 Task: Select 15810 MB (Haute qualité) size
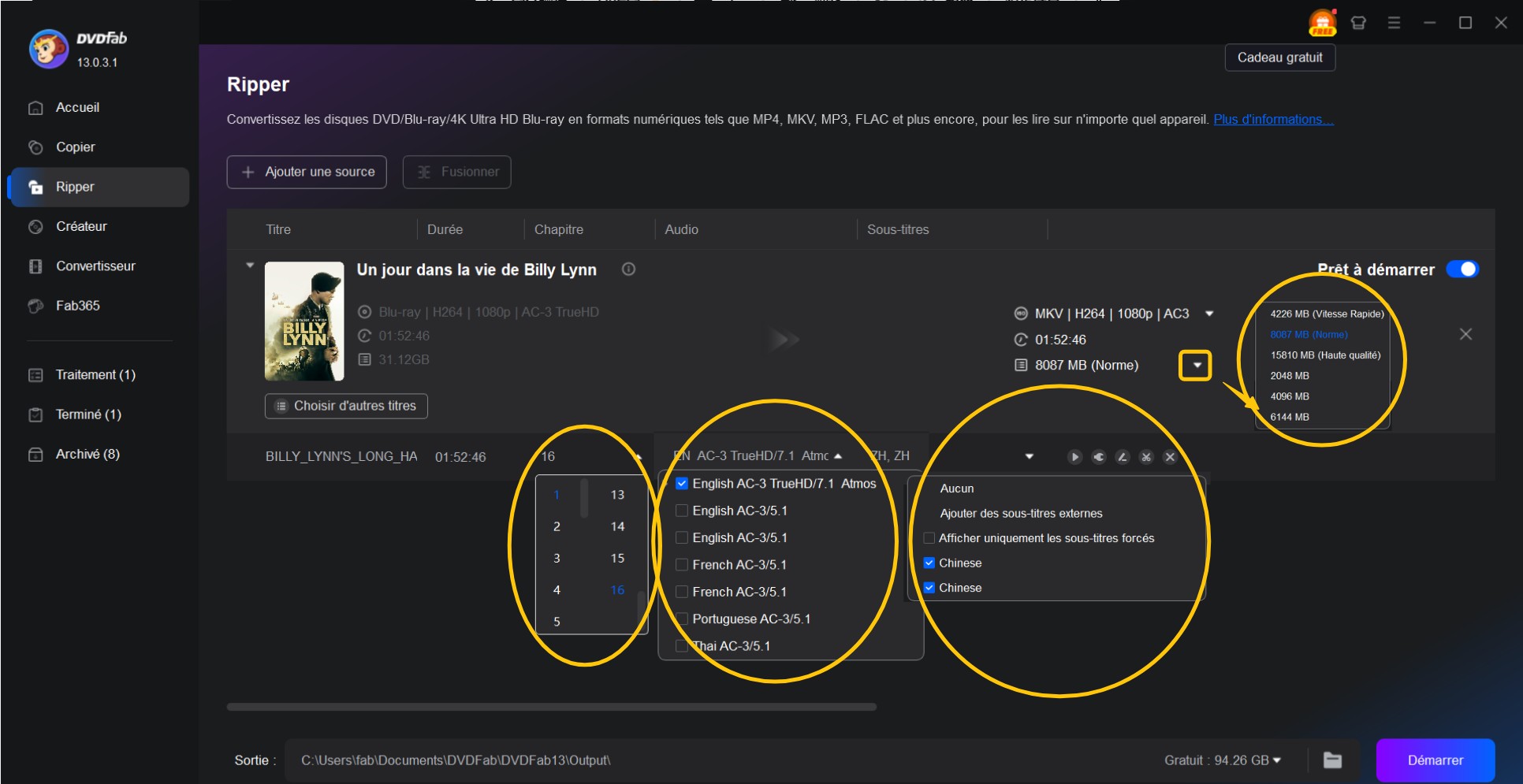point(1324,355)
